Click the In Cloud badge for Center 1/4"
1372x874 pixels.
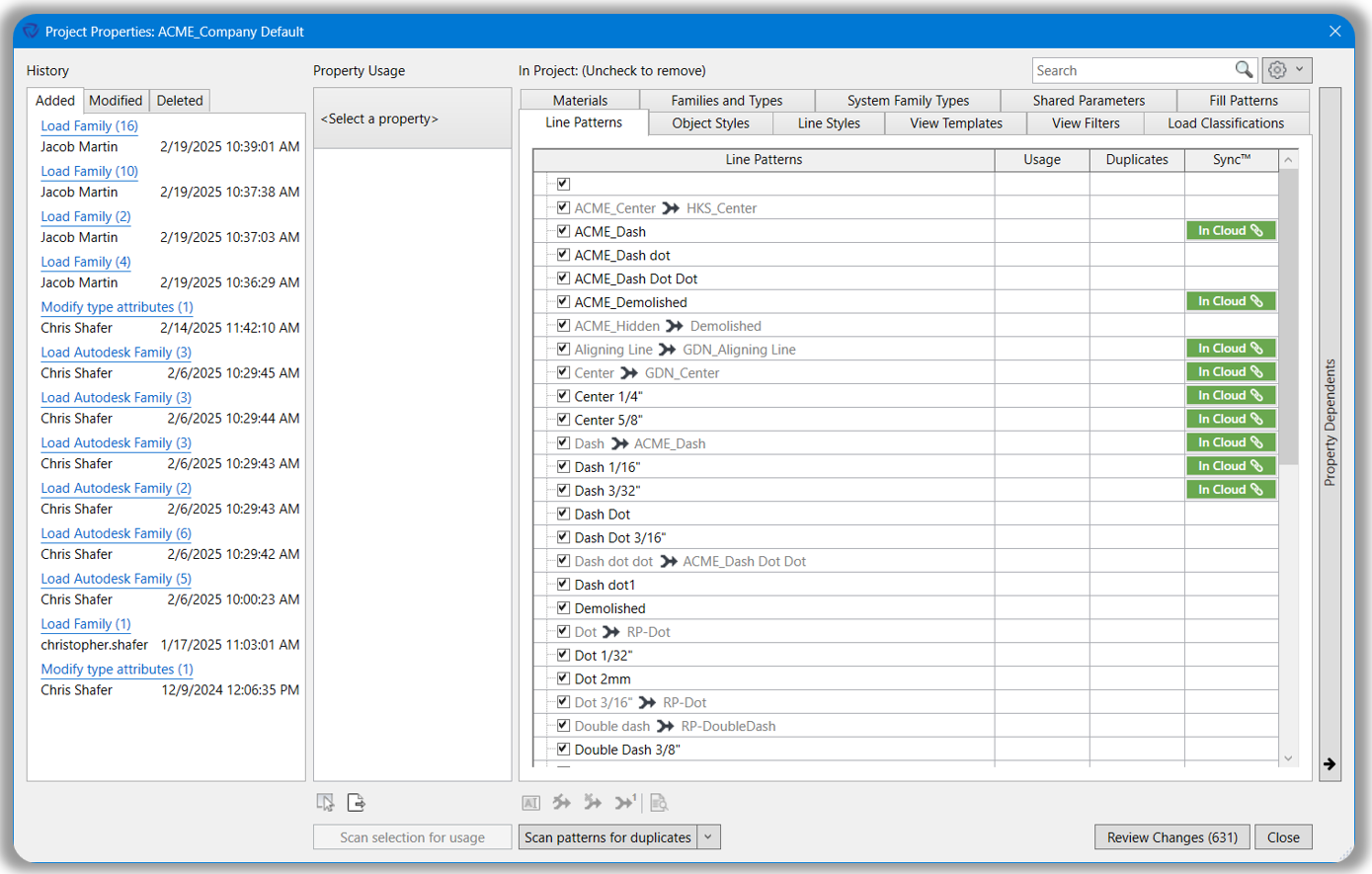(1231, 396)
